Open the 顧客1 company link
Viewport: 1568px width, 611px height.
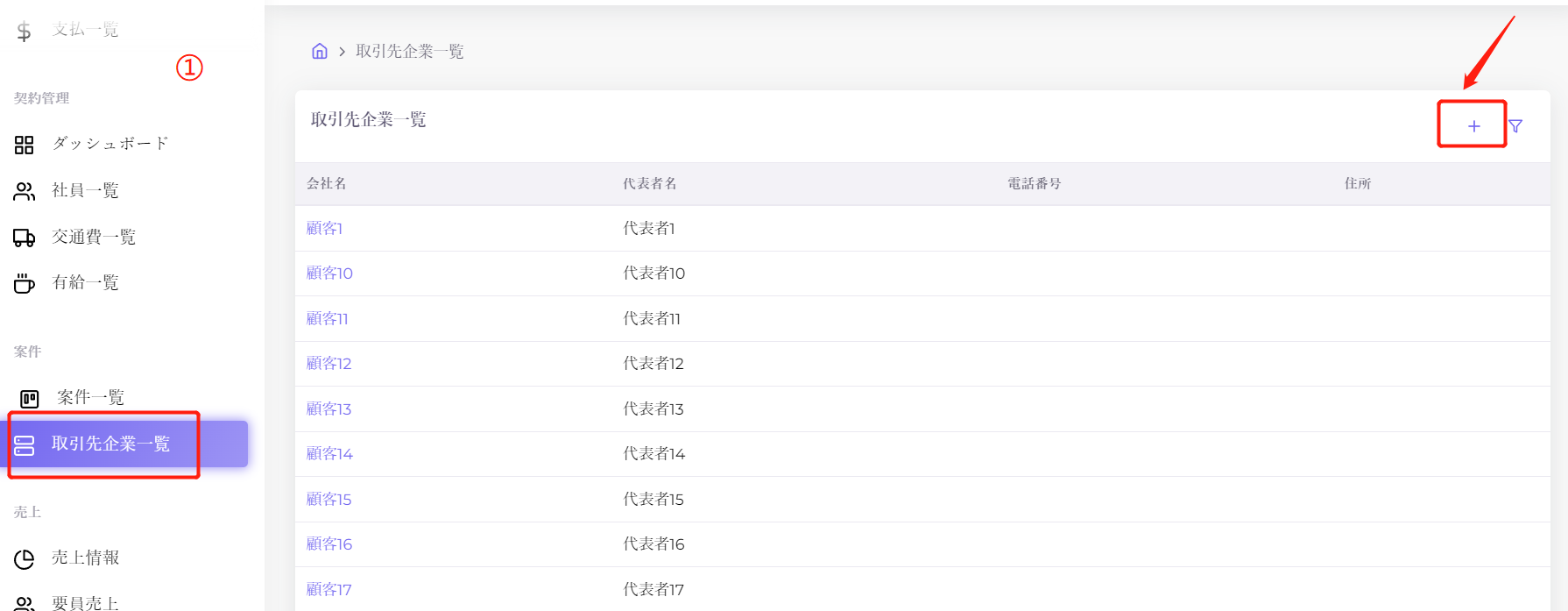pos(324,229)
